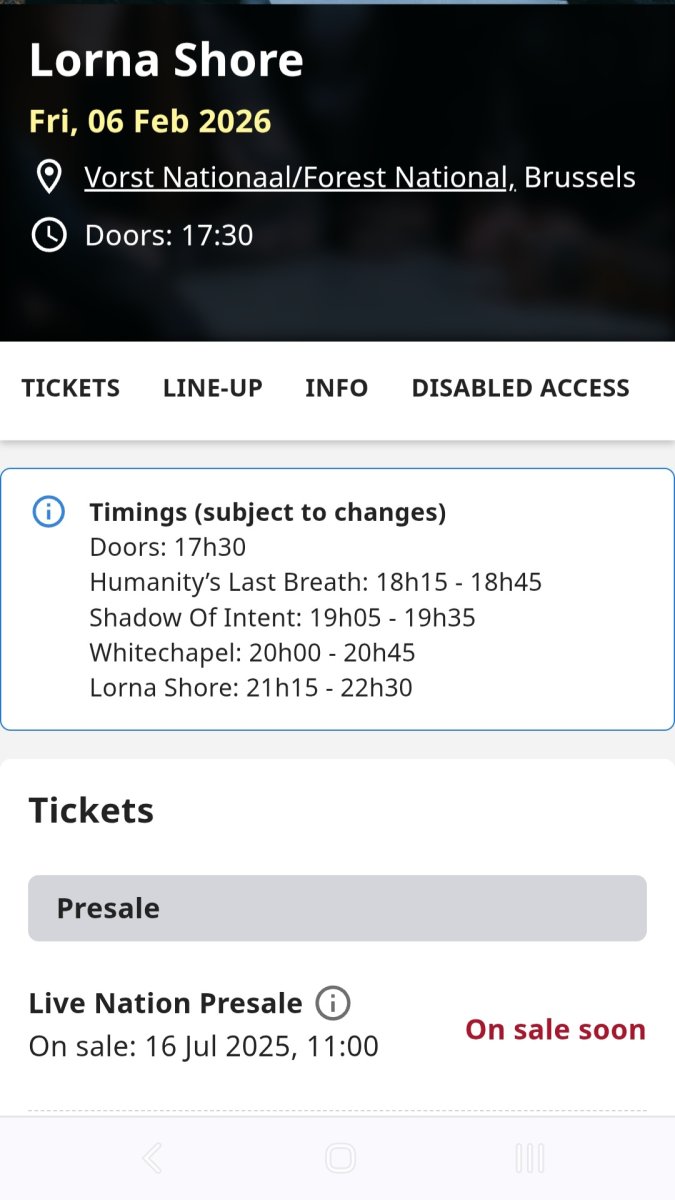This screenshot has width=675, height=1200.
Task: Tap the Whitechapel set time line
Action: tap(252, 653)
